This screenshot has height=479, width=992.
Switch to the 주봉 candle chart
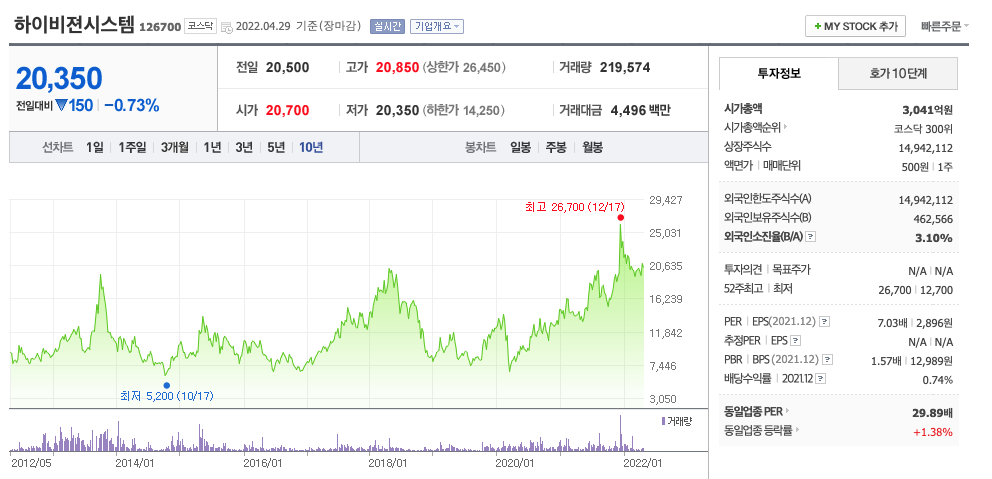[556, 148]
